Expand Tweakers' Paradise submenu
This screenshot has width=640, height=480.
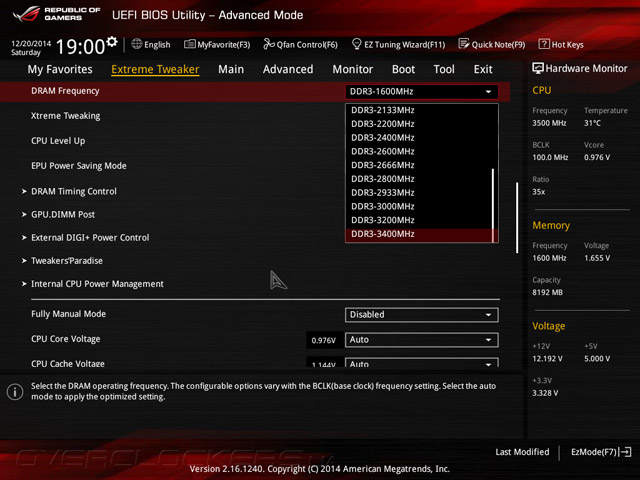click(67, 261)
